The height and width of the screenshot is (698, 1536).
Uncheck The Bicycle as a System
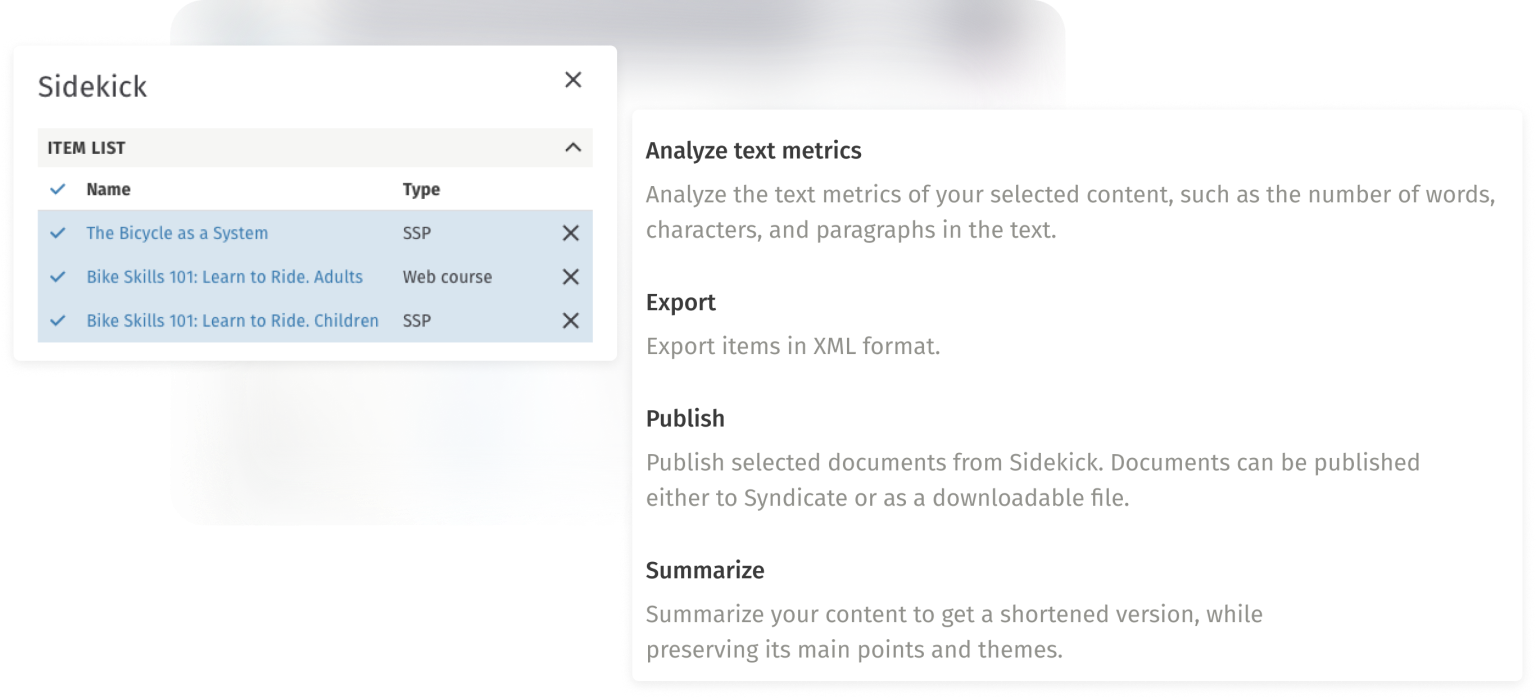tap(58, 233)
